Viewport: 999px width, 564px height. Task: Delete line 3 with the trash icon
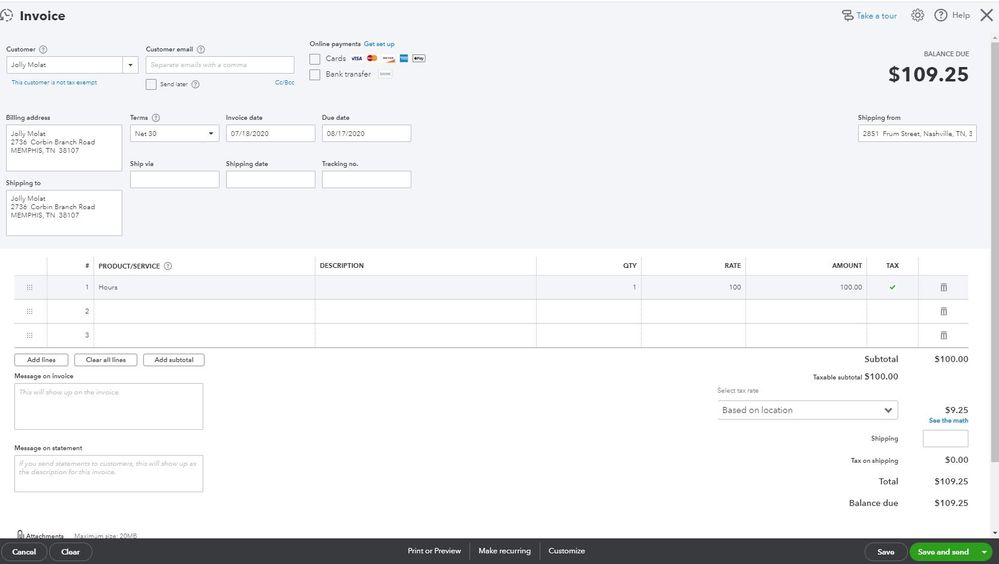(944, 335)
